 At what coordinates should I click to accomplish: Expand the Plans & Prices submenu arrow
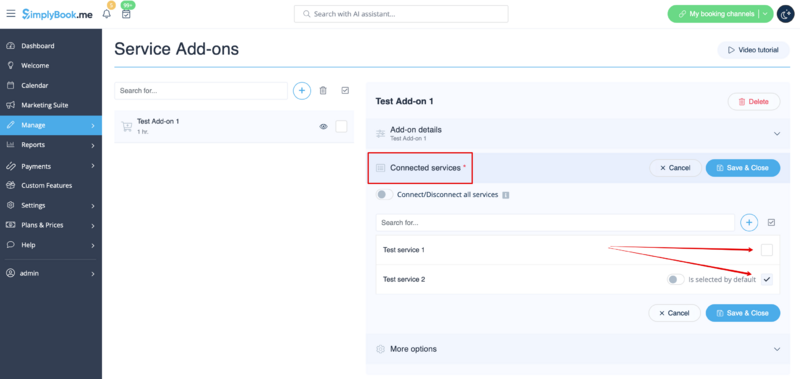[x=93, y=225]
